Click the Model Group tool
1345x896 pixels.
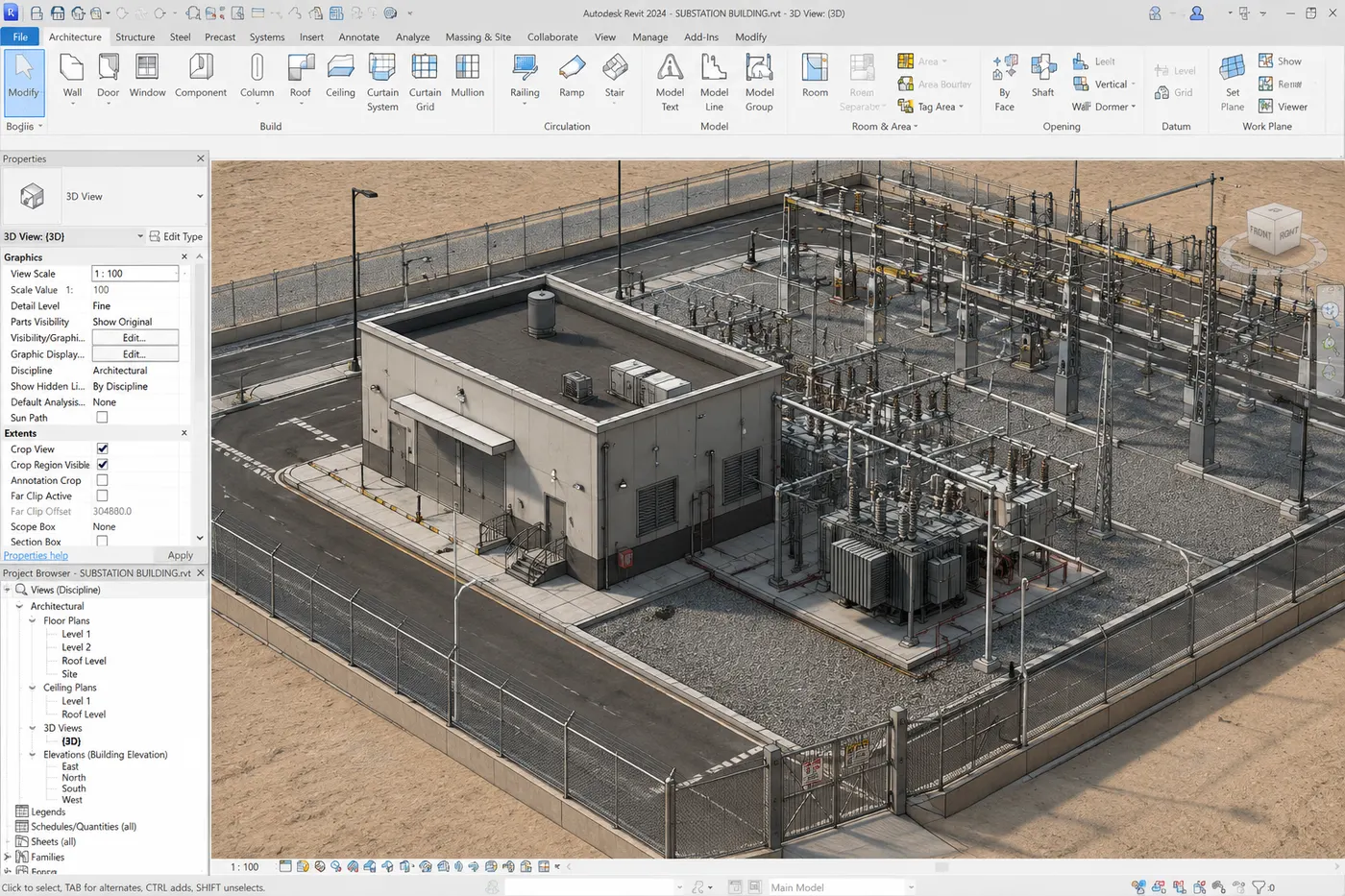coord(759,84)
